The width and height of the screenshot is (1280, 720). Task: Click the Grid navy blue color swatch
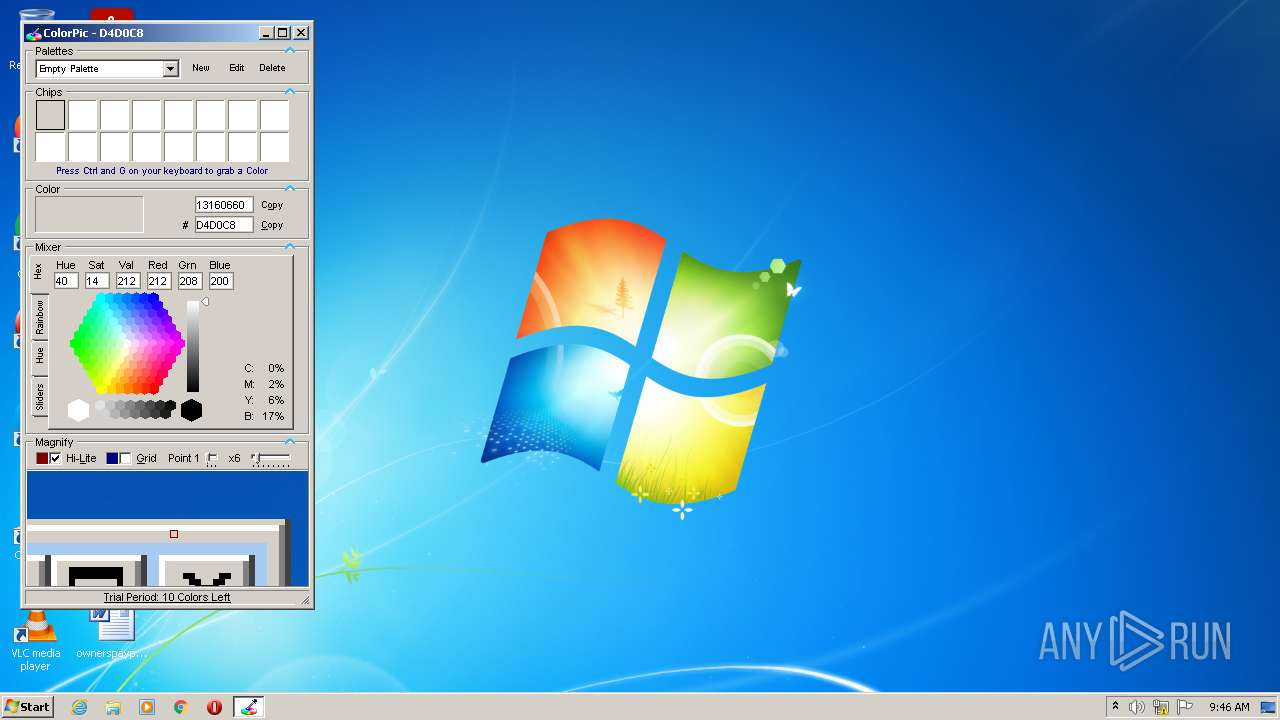point(112,458)
